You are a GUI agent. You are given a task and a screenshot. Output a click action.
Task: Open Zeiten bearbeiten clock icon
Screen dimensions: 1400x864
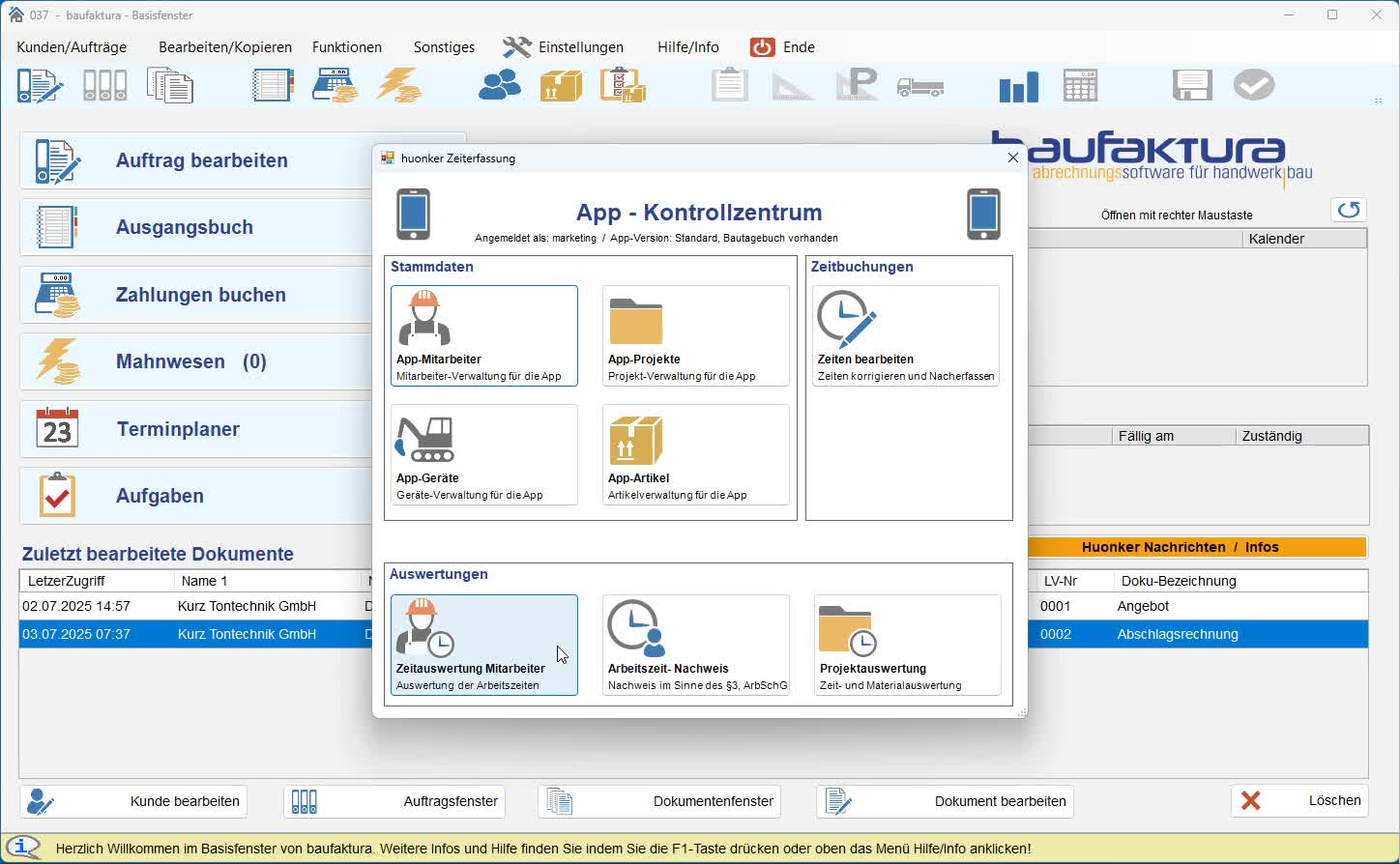pyautogui.click(x=846, y=320)
